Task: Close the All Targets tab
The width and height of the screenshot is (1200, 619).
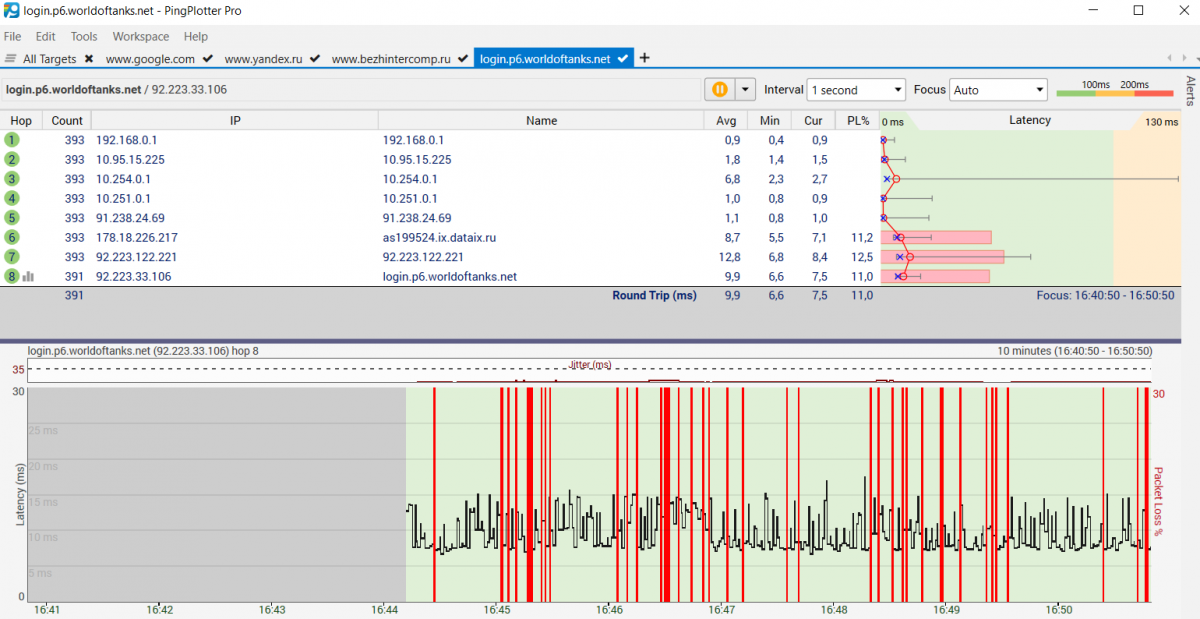Action: point(89,59)
